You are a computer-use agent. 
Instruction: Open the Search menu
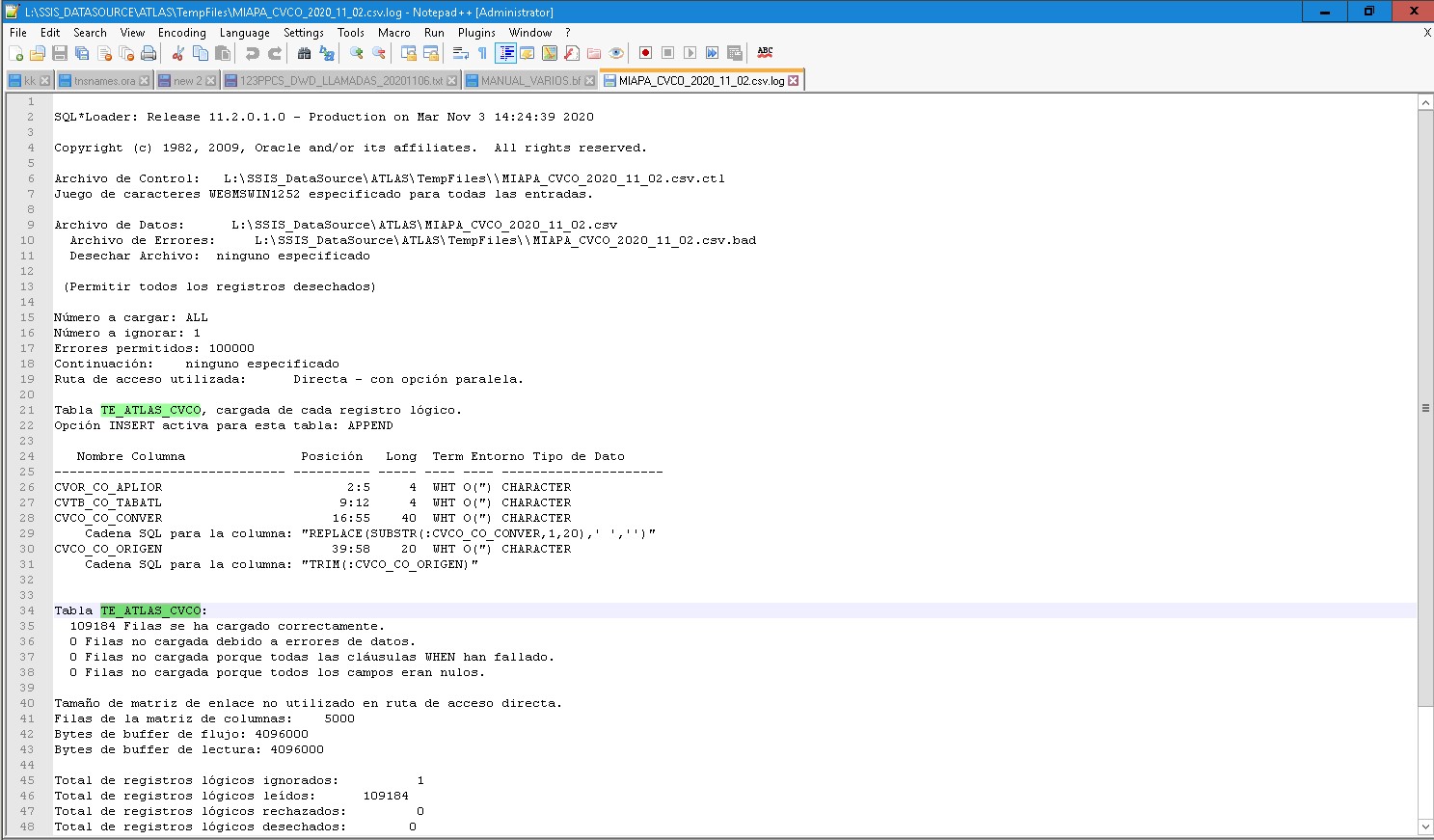90,32
